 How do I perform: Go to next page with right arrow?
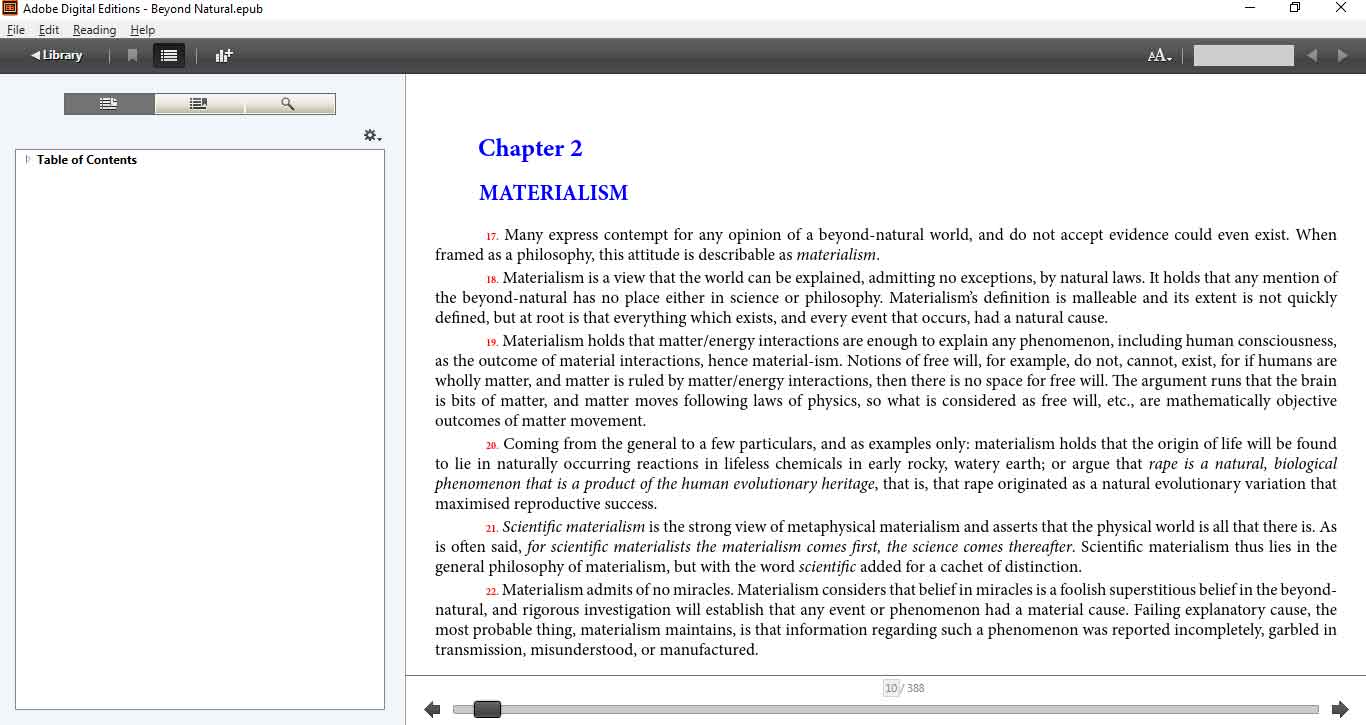pyautogui.click(x=1339, y=709)
